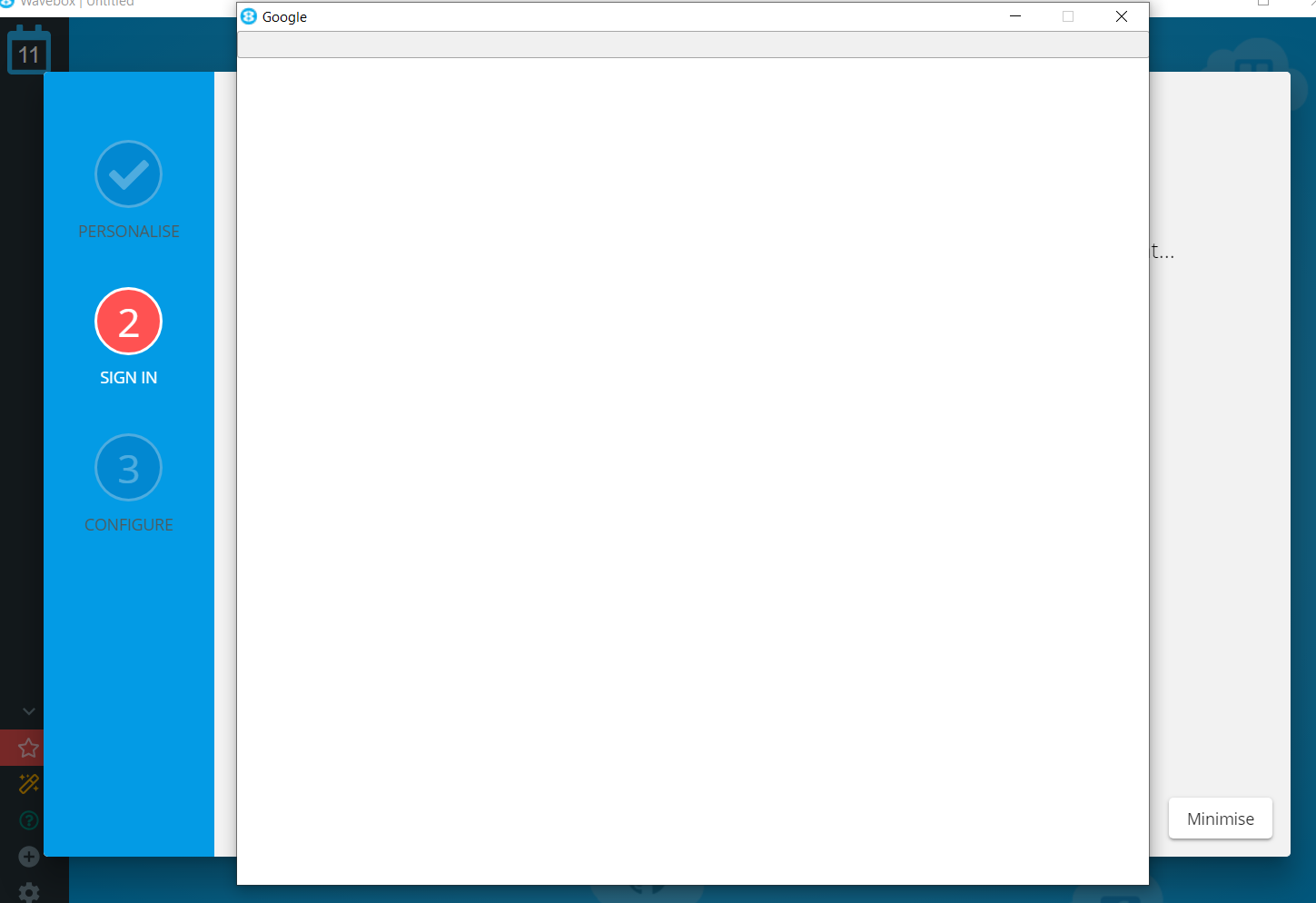
Task: Add a new service with the plus icon
Action: click(x=28, y=856)
